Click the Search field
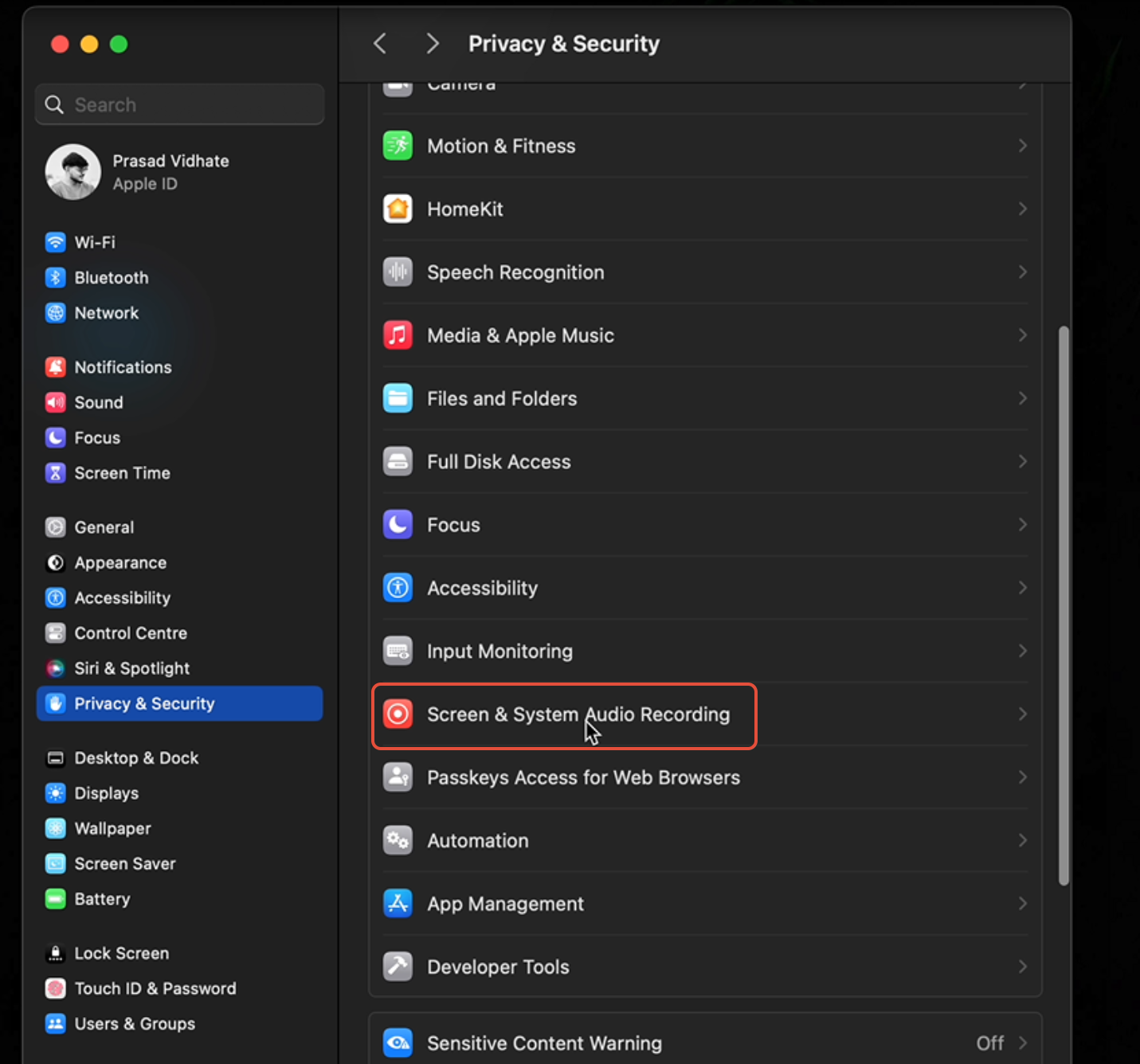 click(x=179, y=104)
